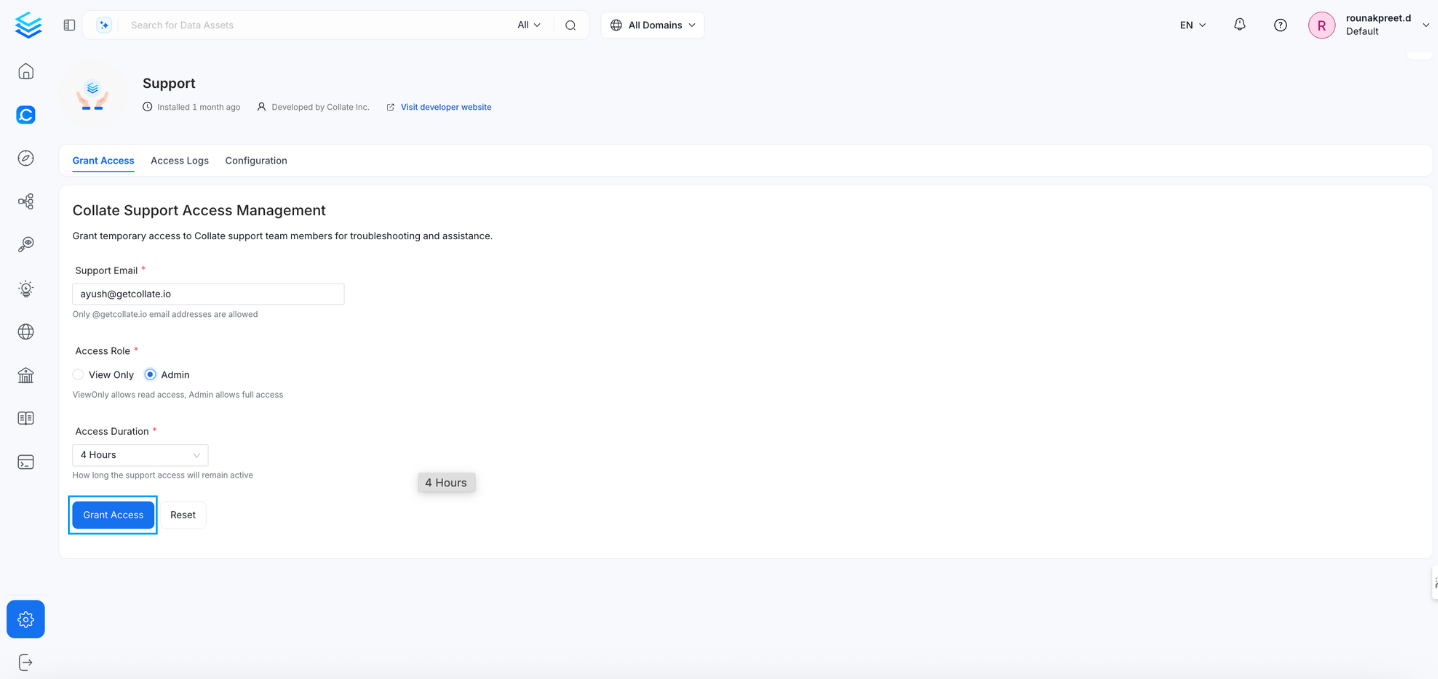1438x679 pixels.
Task: Go to Home in sidebar
Action: point(26,71)
